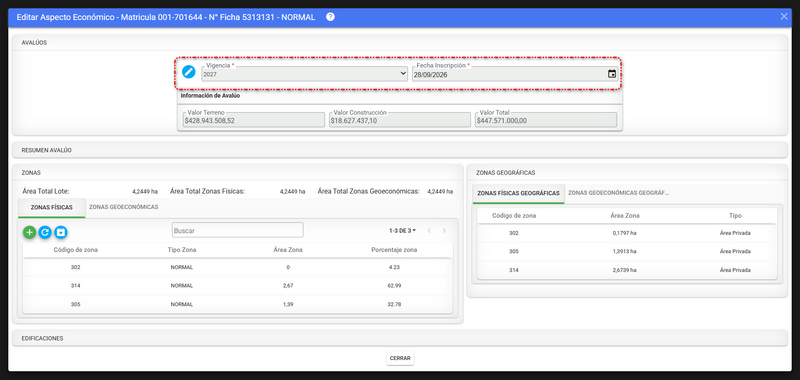The height and width of the screenshot is (380, 800).
Task: Click the blue pencil edit icon
Action: click(x=189, y=72)
